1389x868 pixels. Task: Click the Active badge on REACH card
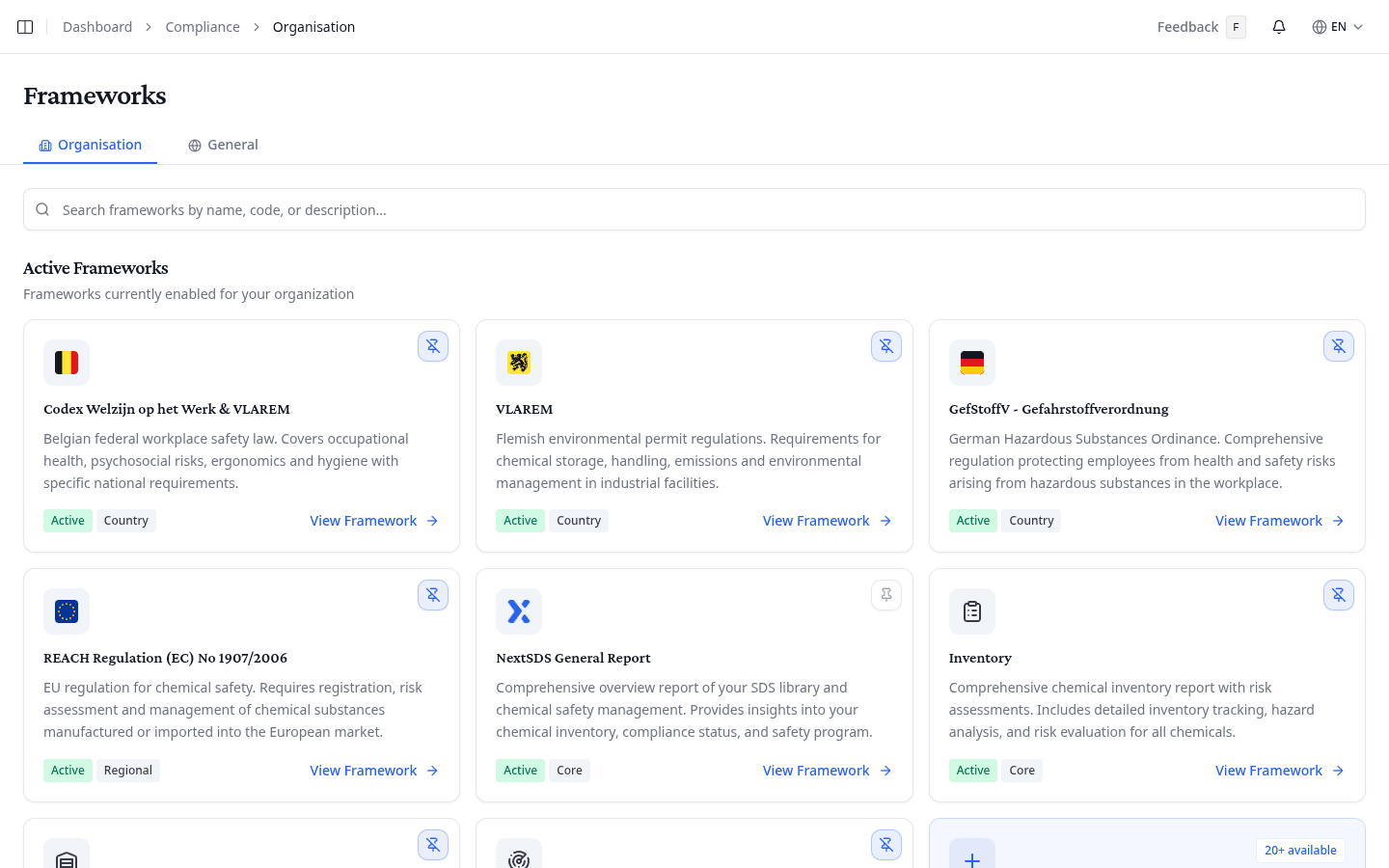tap(68, 771)
